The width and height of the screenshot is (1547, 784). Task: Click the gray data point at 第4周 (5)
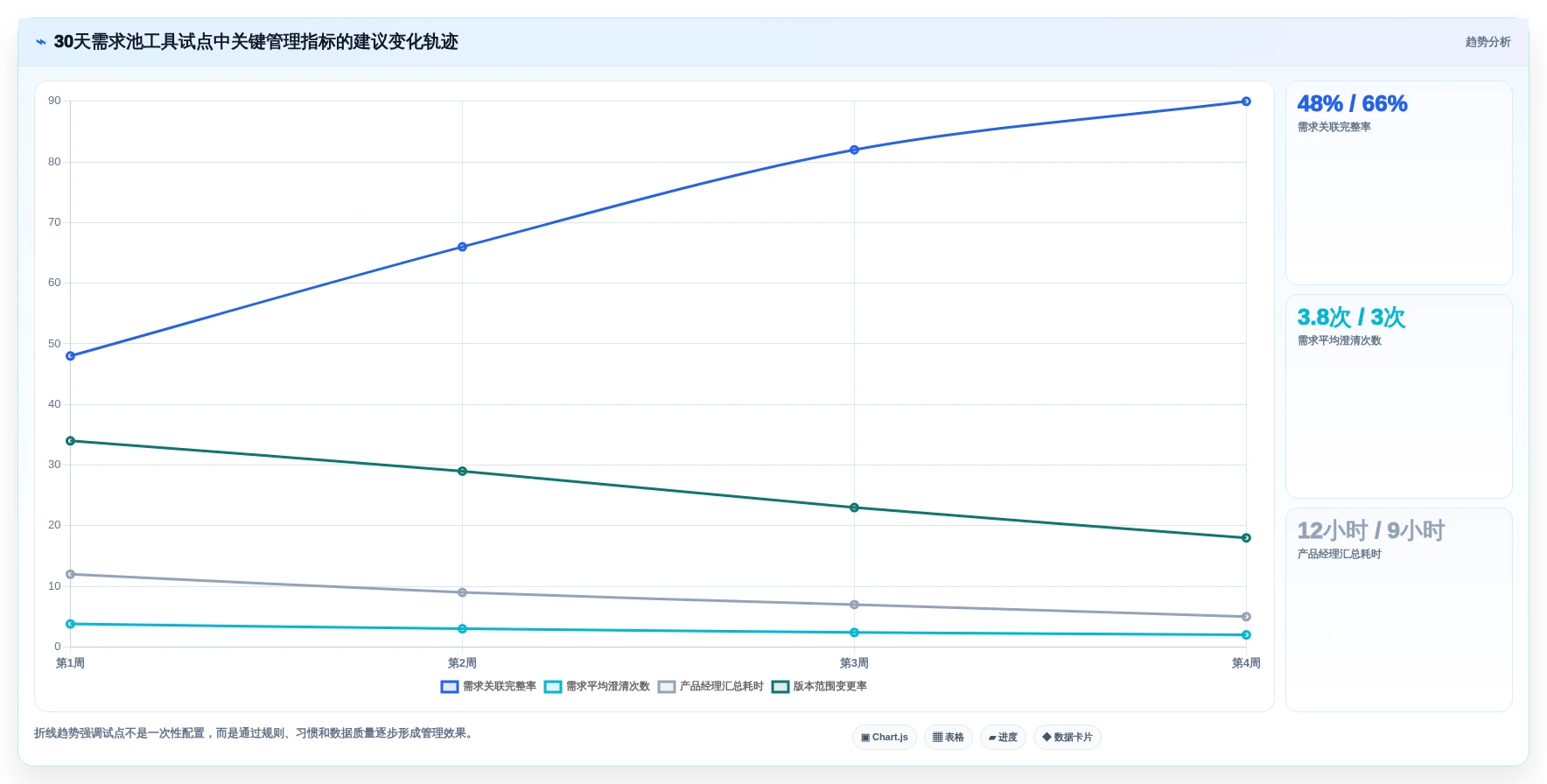point(1246,617)
